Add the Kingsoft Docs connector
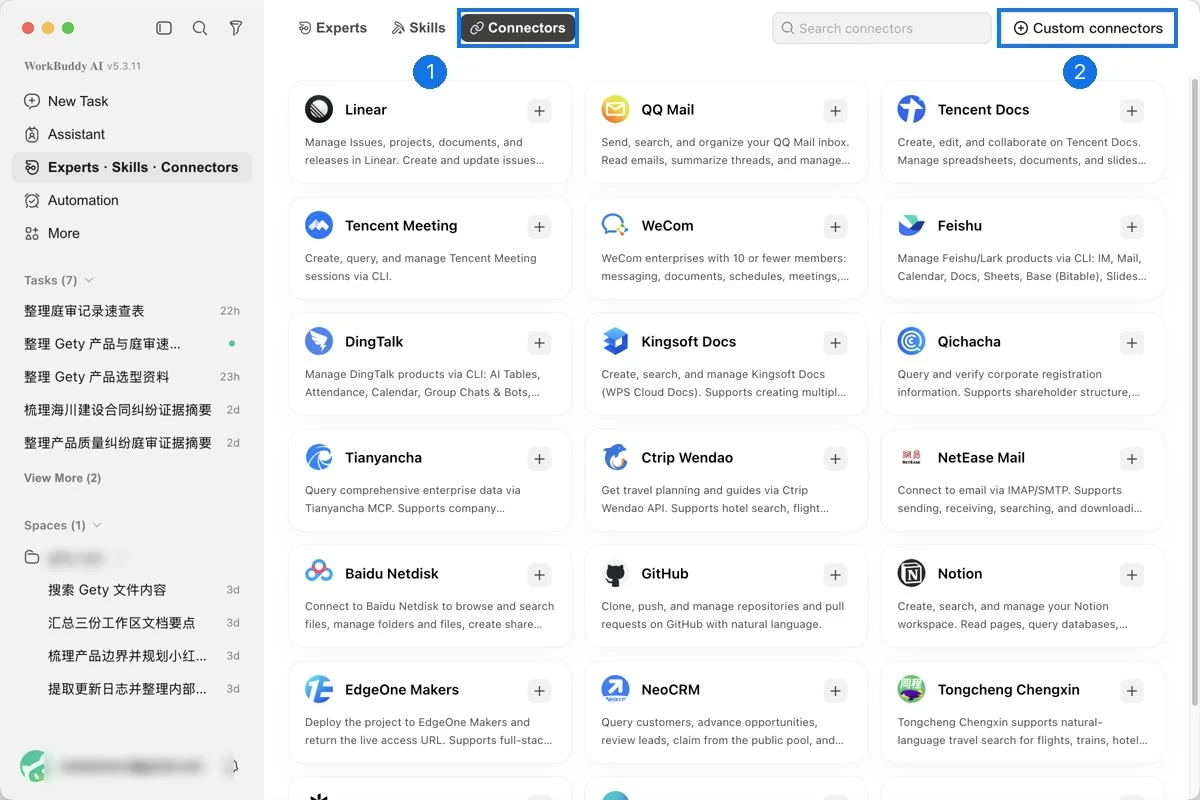1200x800 pixels. coord(836,343)
